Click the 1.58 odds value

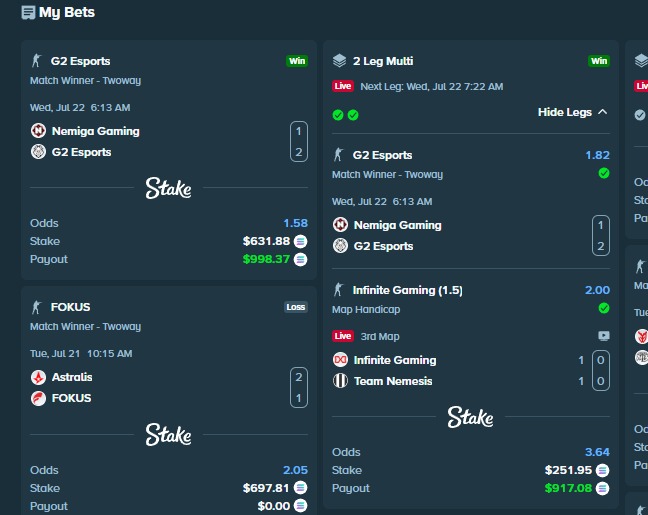pyautogui.click(x=295, y=223)
